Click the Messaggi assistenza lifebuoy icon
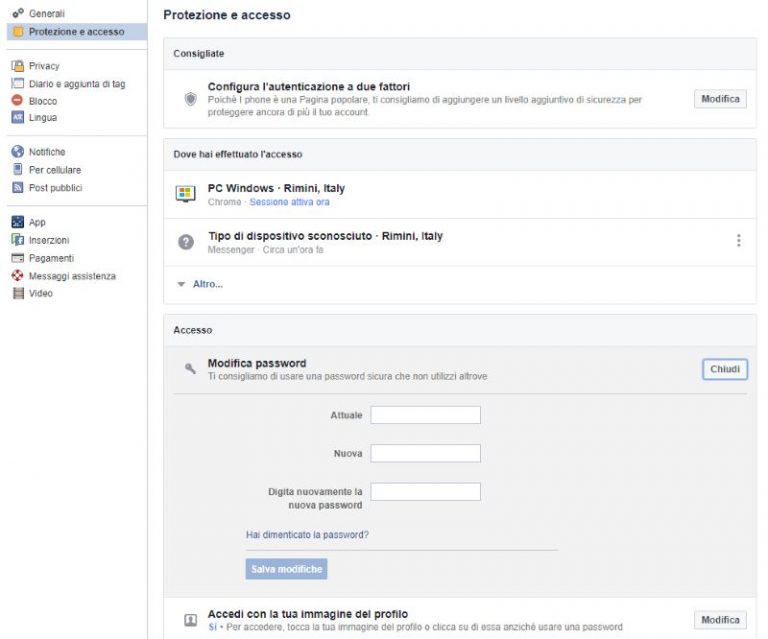 tap(17, 276)
